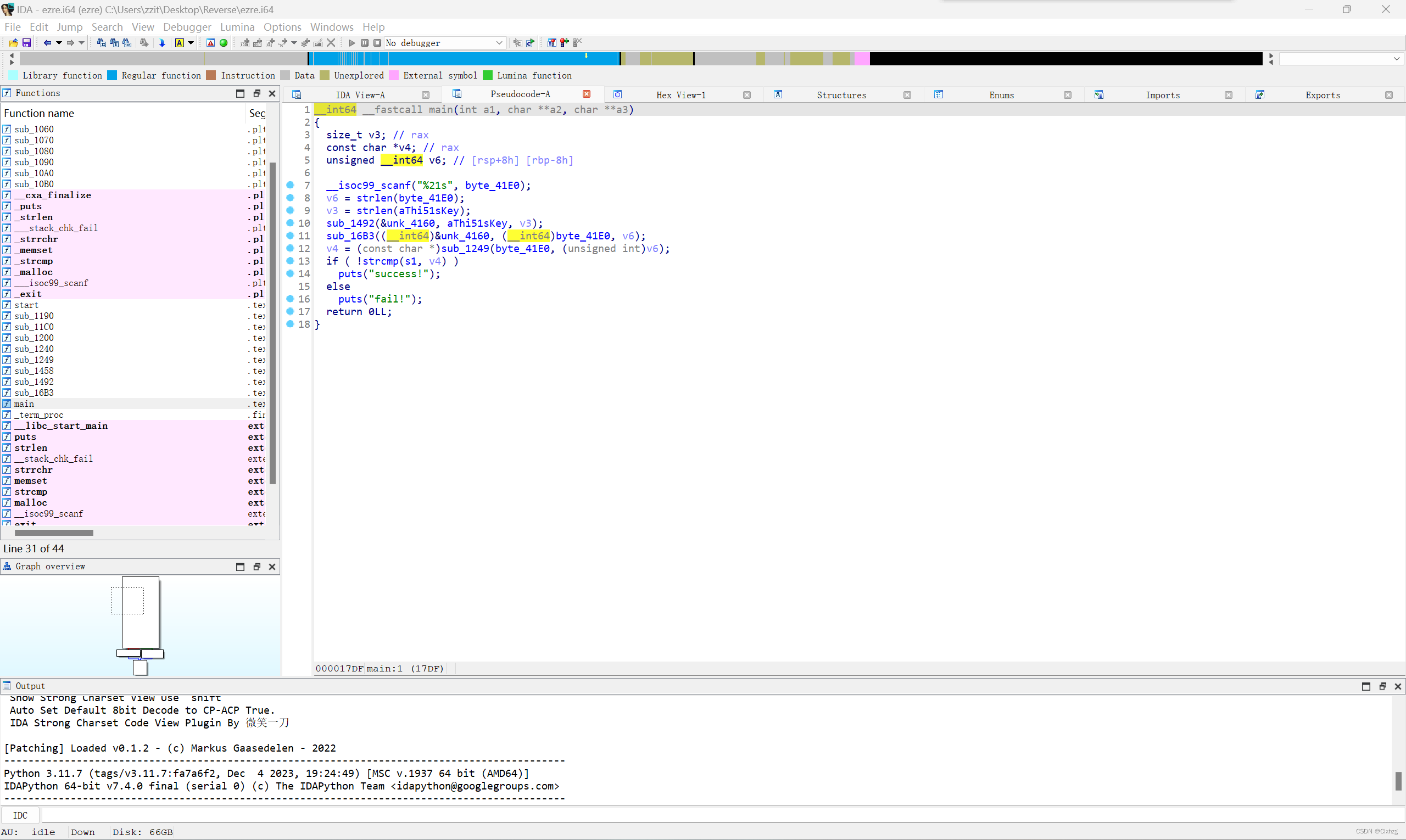This screenshot has width=1406, height=840.
Task: Click the Save database icon
Action: 26,43
